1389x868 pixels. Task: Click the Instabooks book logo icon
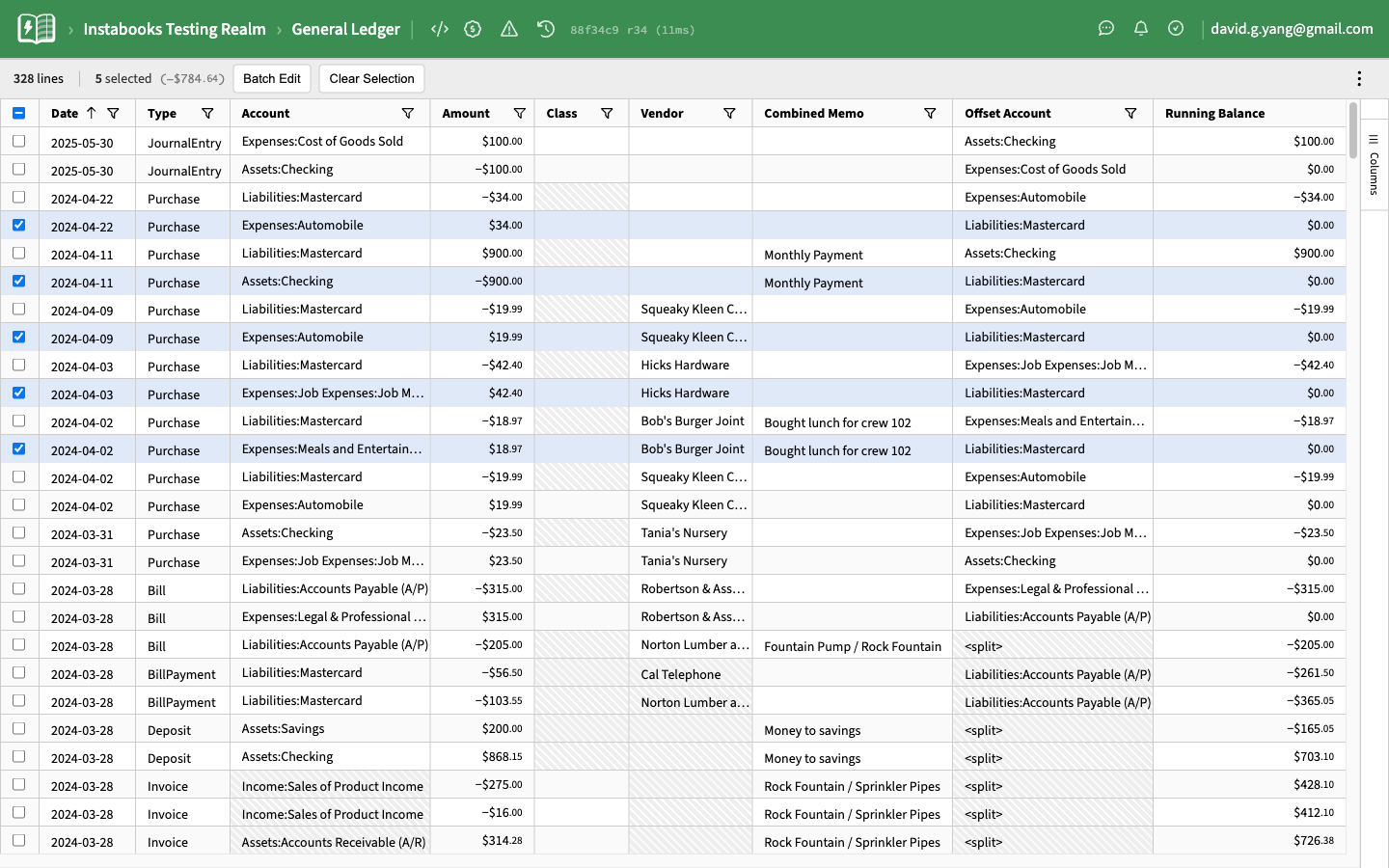(37, 29)
